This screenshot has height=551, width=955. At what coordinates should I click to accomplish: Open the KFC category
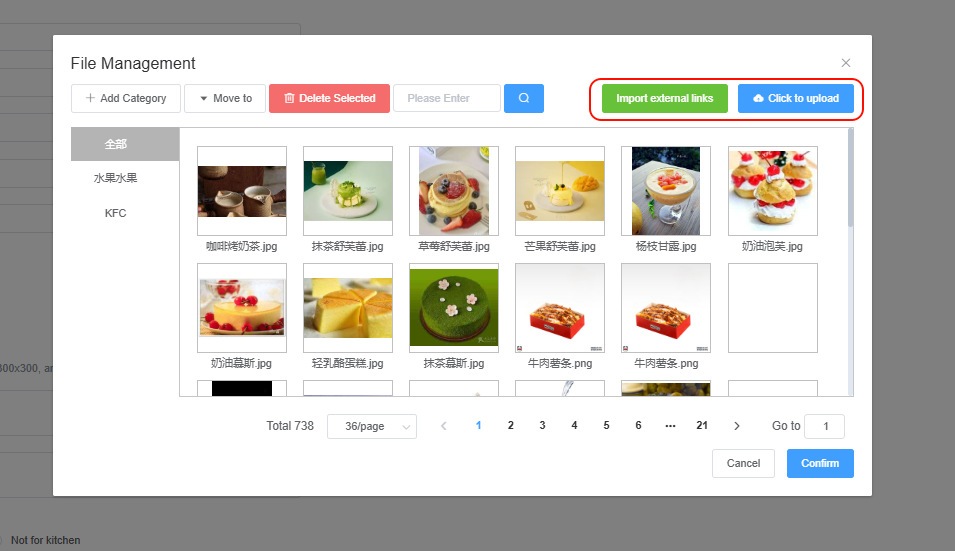point(116,213)
